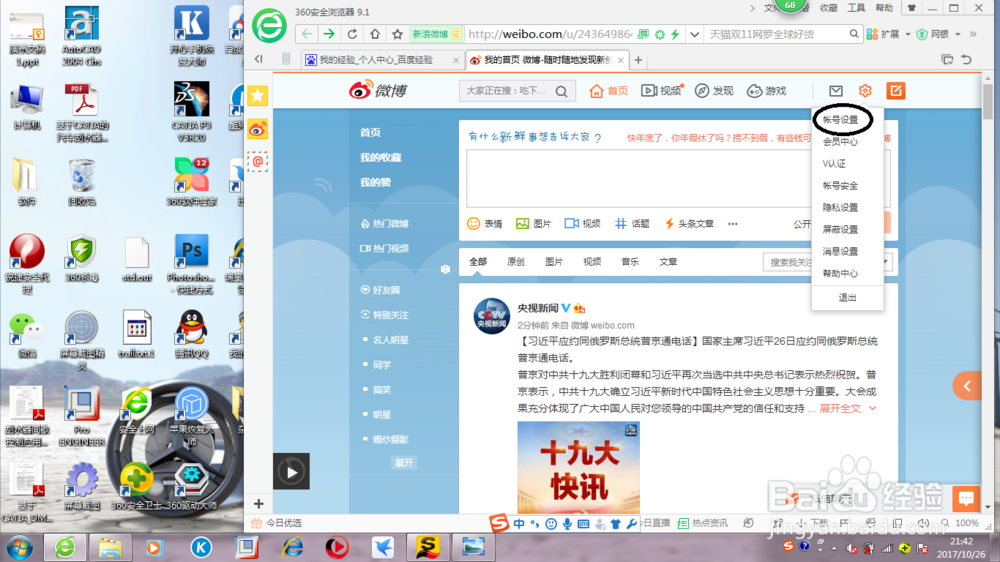Insert emoji with 表情 icon
Screen dimensions: 1000x562
[x=485, y=223]
